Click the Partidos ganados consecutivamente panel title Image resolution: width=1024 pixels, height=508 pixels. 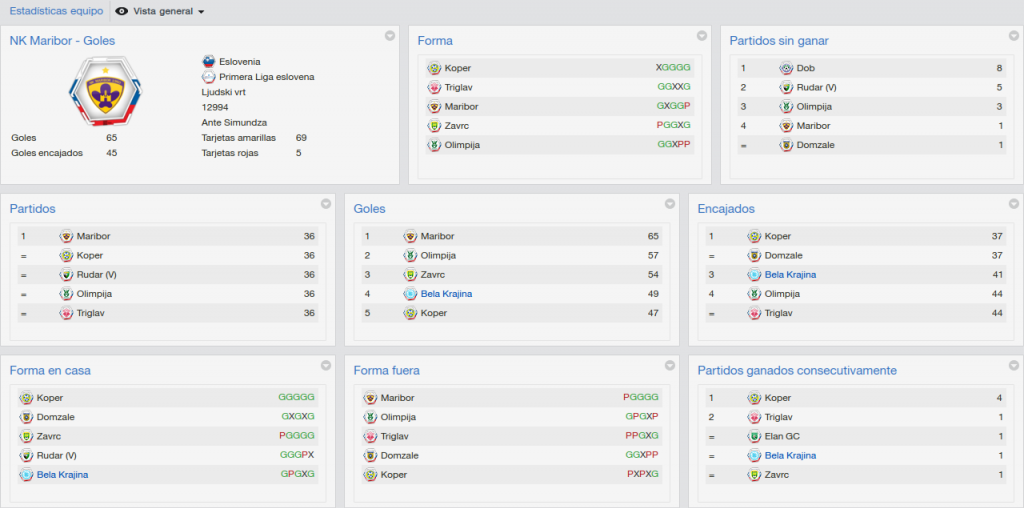(797, 371)
